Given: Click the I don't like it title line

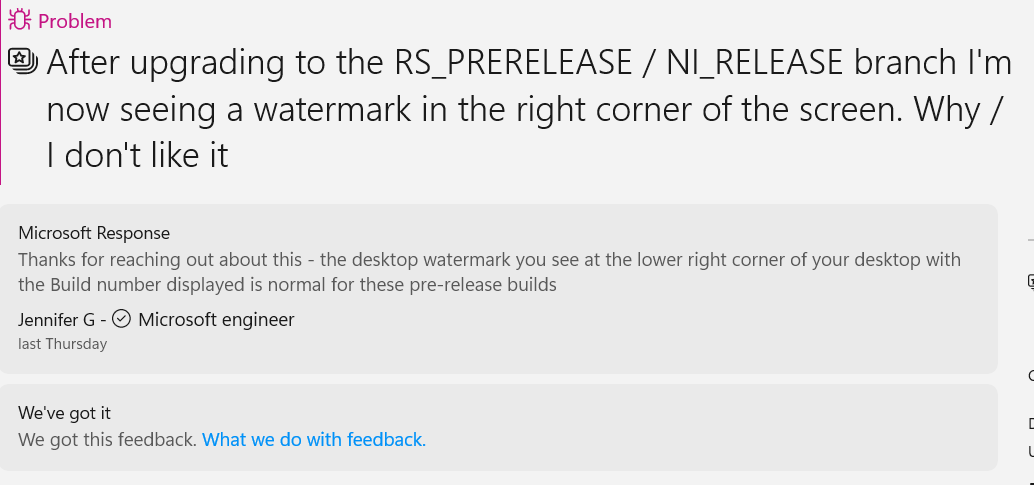Looking at the screenshot, I should (137, 156).
